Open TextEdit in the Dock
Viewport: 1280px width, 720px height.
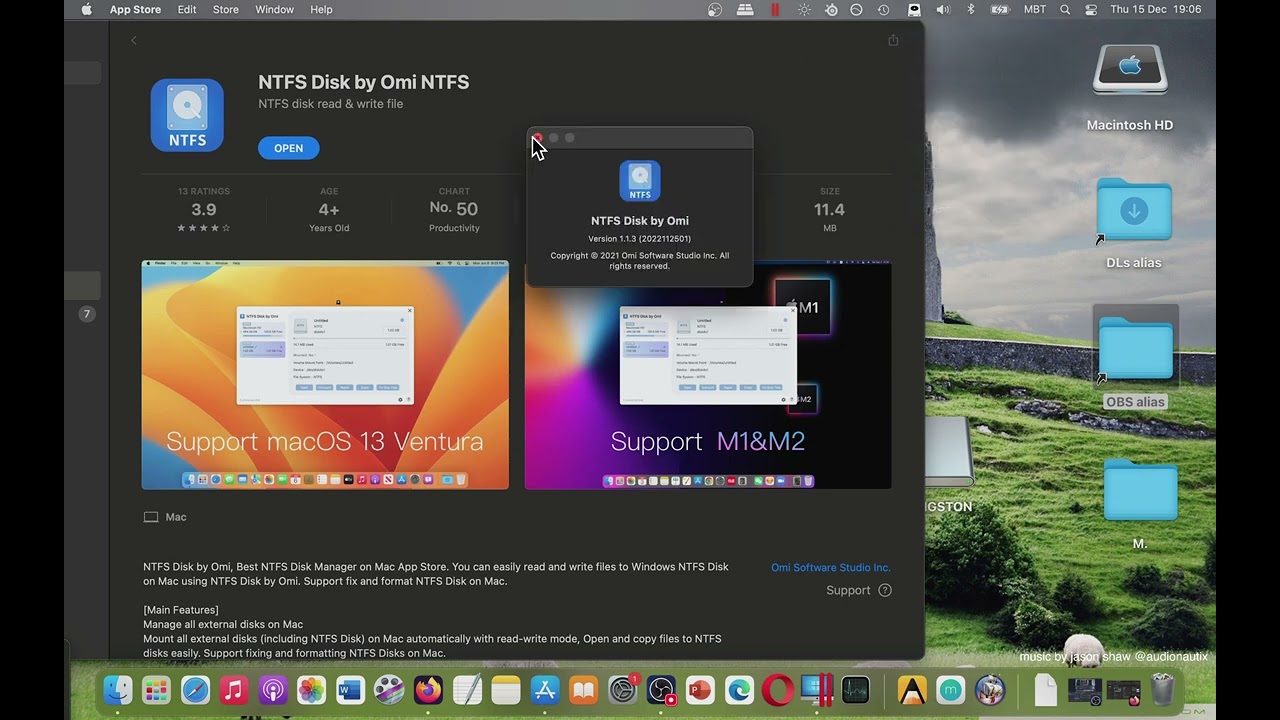pos(467,690)
